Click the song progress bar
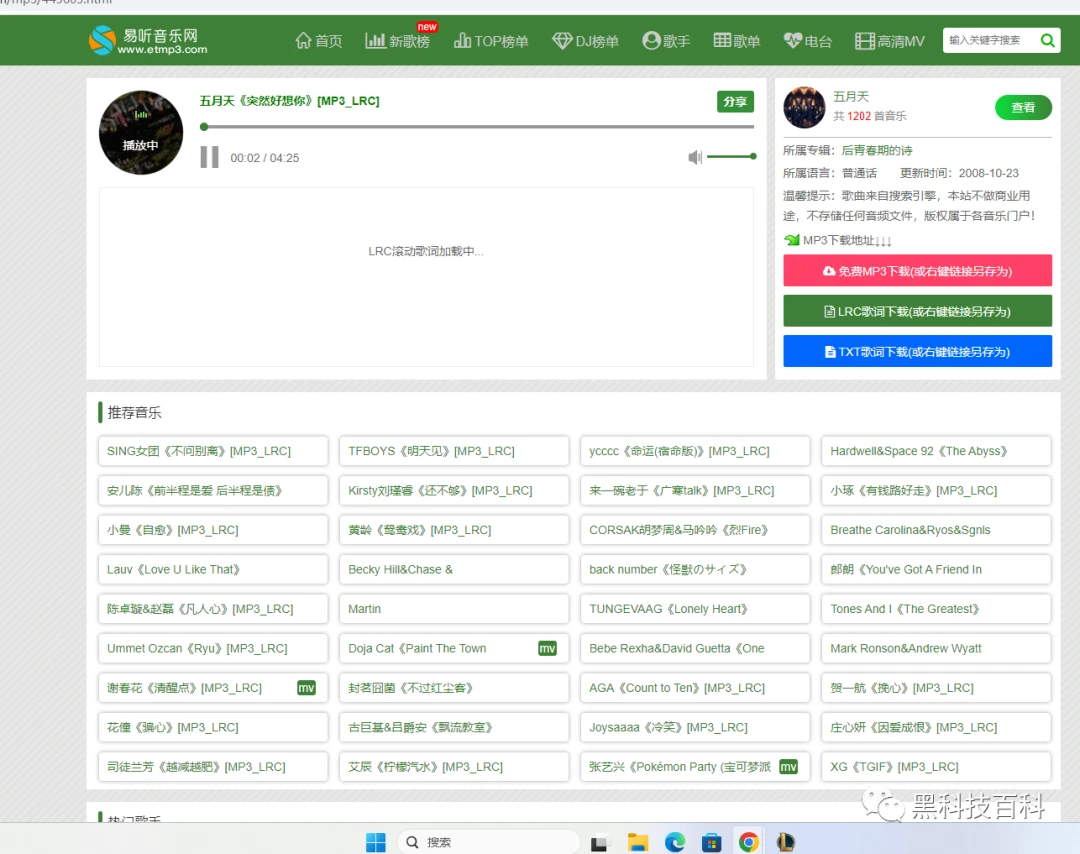This screenshot has height=854, width=1080. [x=477, y=127]
